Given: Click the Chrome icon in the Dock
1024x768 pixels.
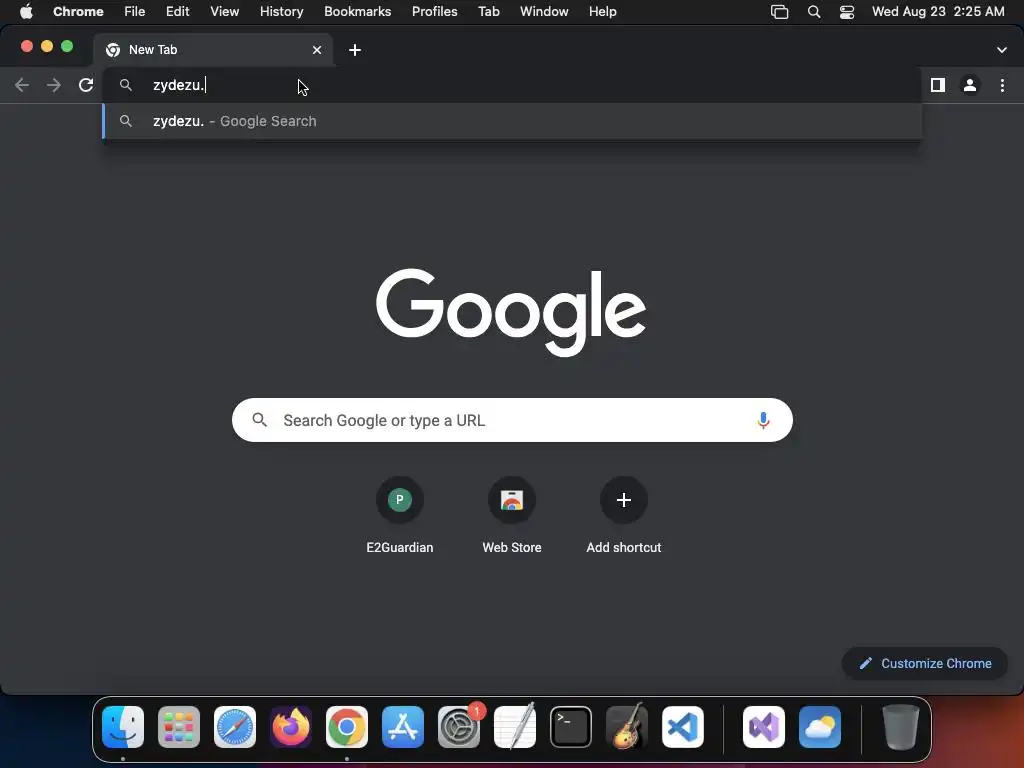Looking at the screenshot, I should (347, 726).
